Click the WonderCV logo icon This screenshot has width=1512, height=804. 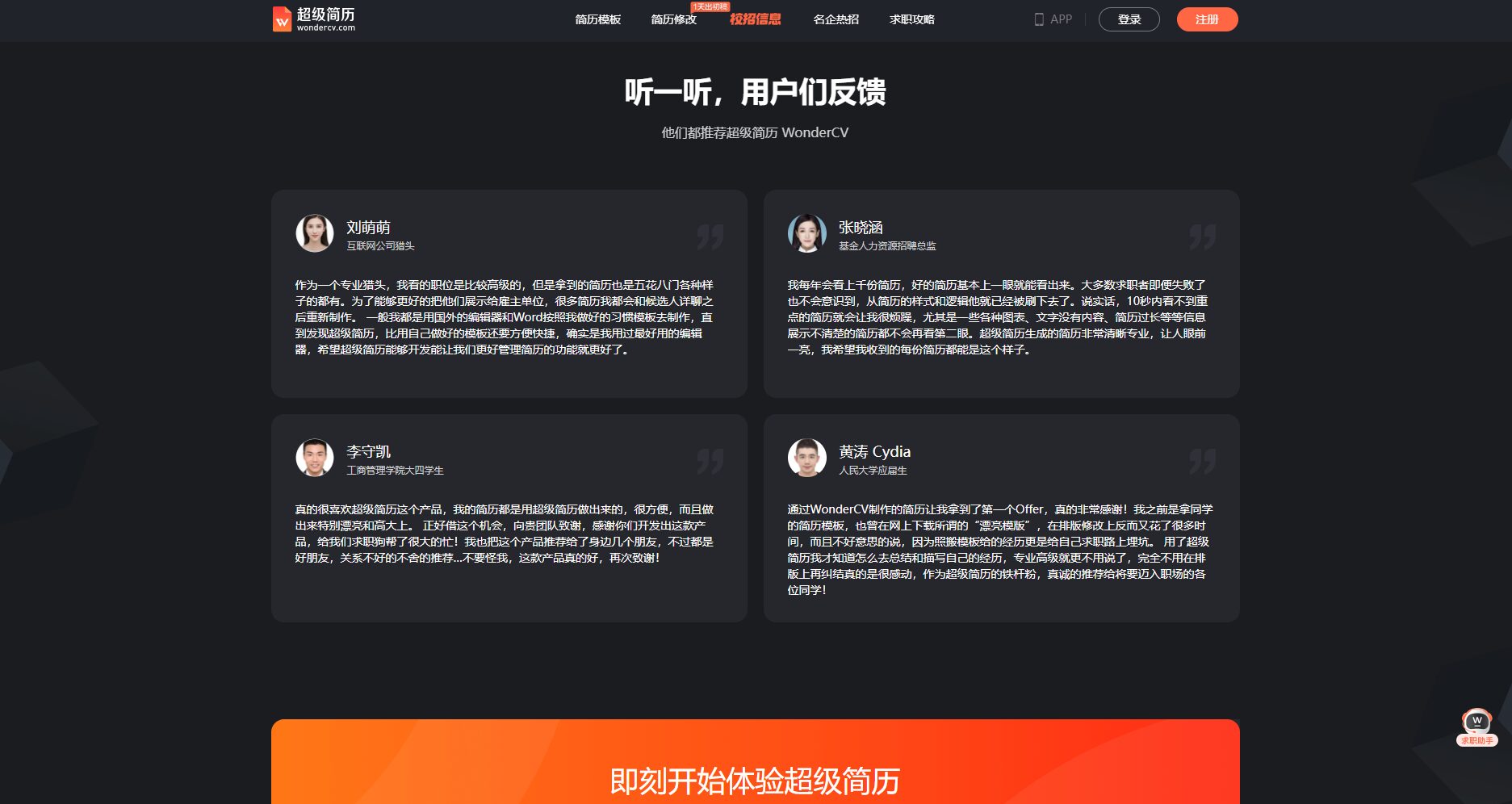point(281,18)
